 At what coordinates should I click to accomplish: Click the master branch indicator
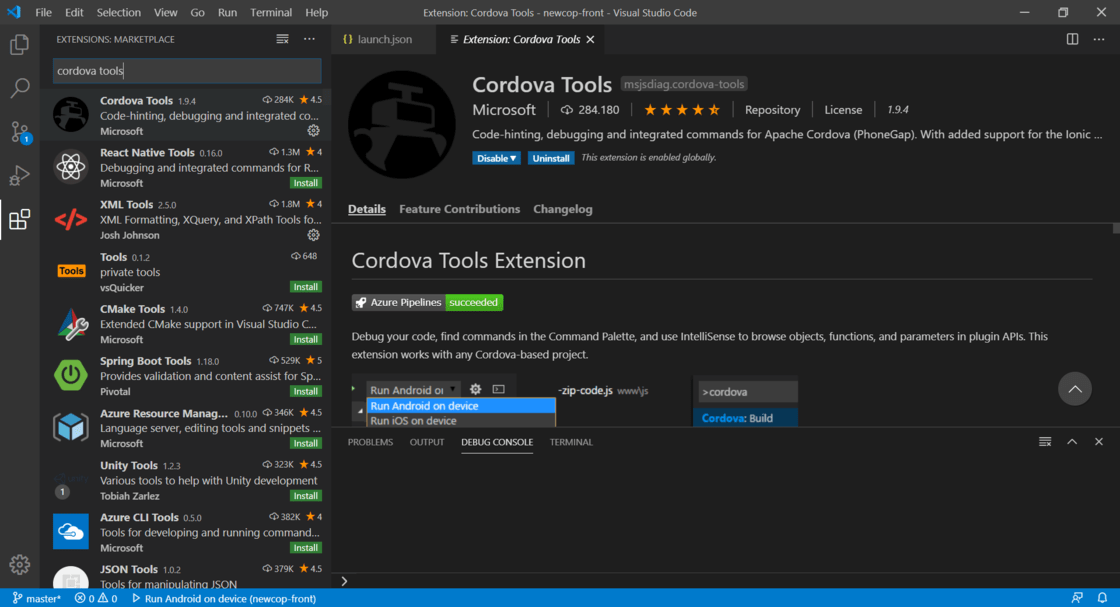pyautogui.click(x=37, y=598)
